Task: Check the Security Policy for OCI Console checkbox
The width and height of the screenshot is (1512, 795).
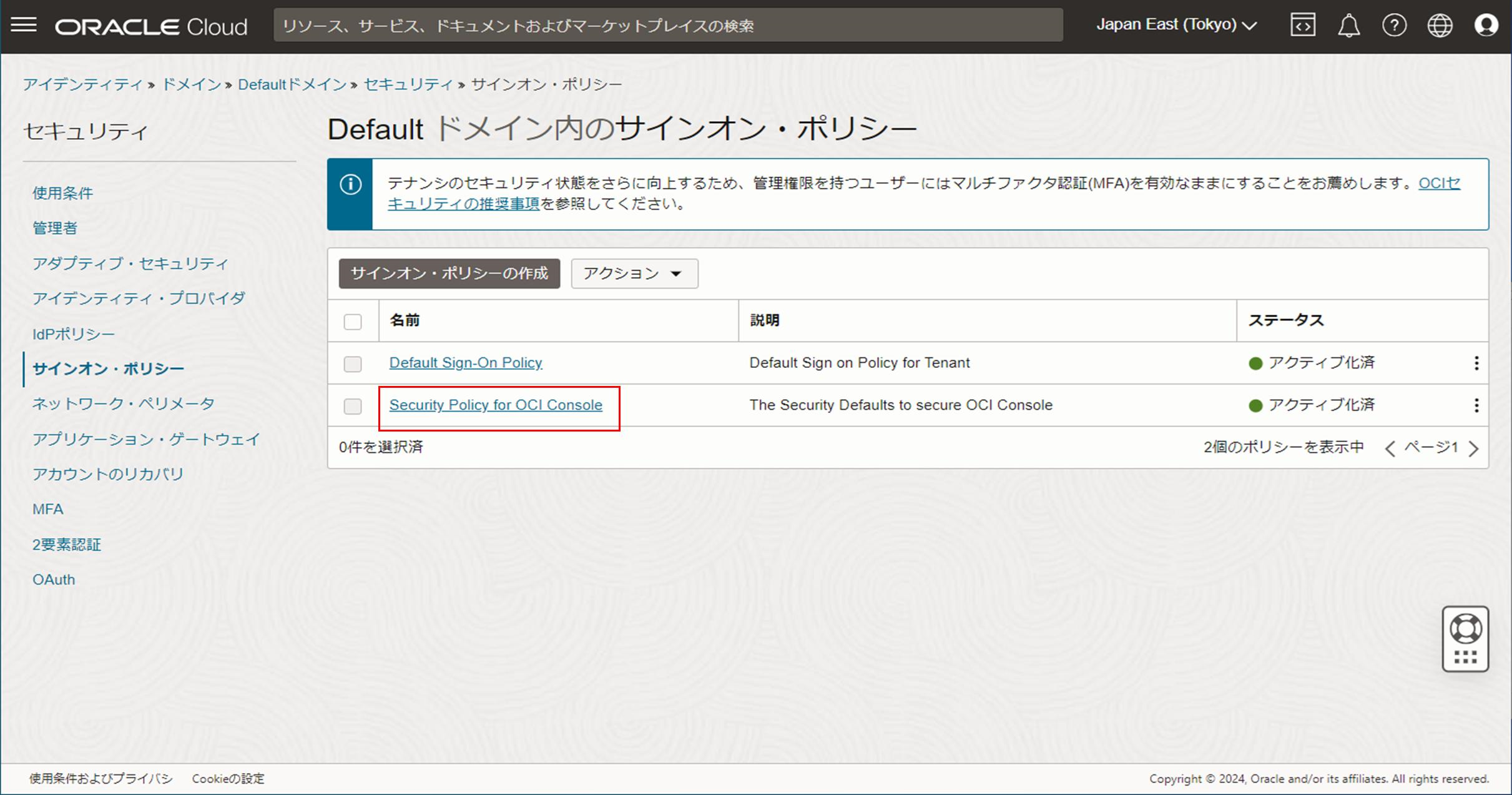Action: 353,407
